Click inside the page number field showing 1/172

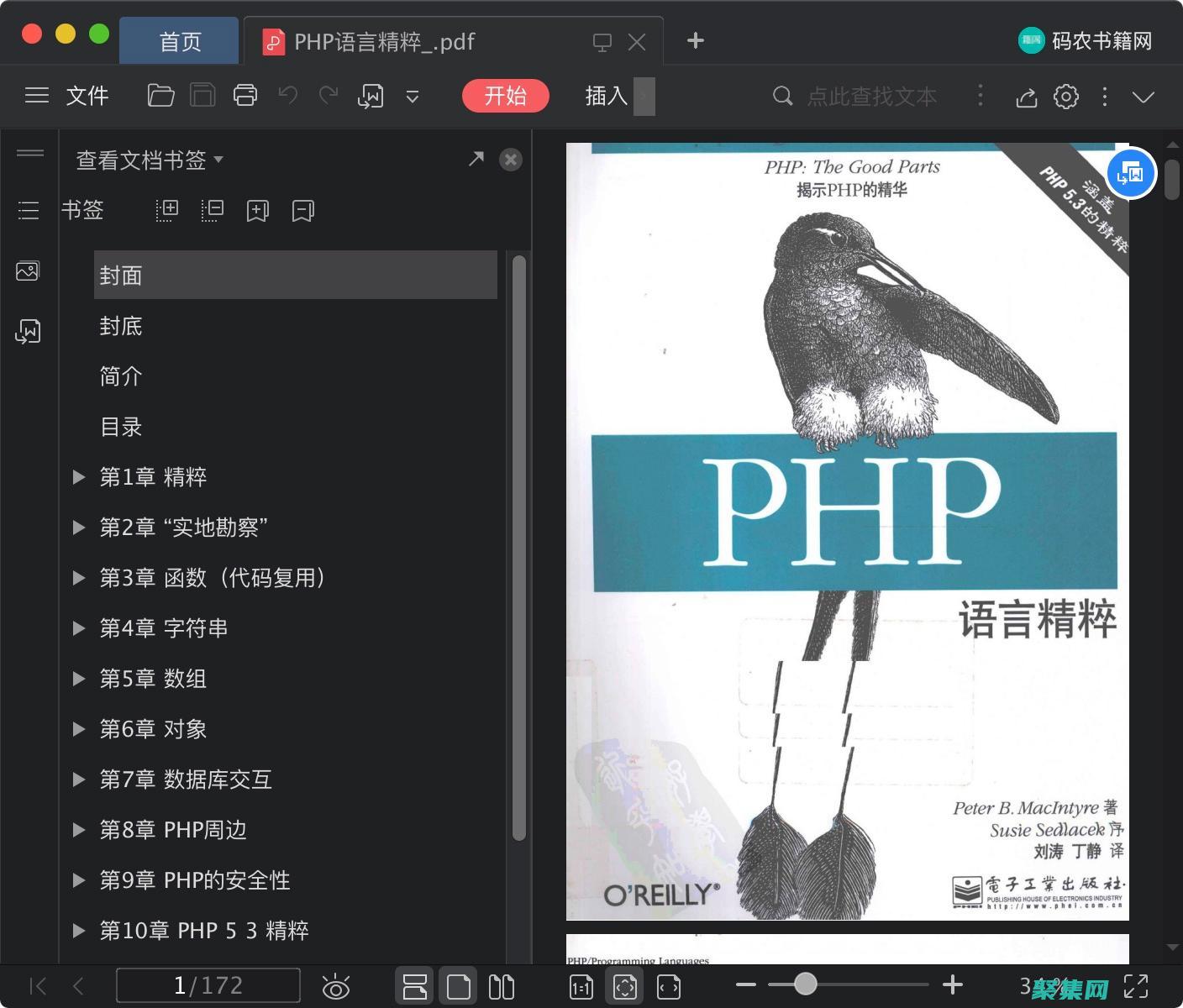coord(208,985)
